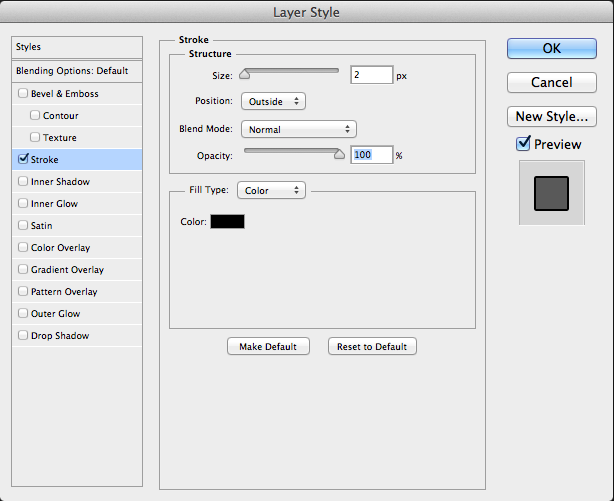Select the Contour label row
Viewport: 614px width, 501px height.
coord(77,116)
